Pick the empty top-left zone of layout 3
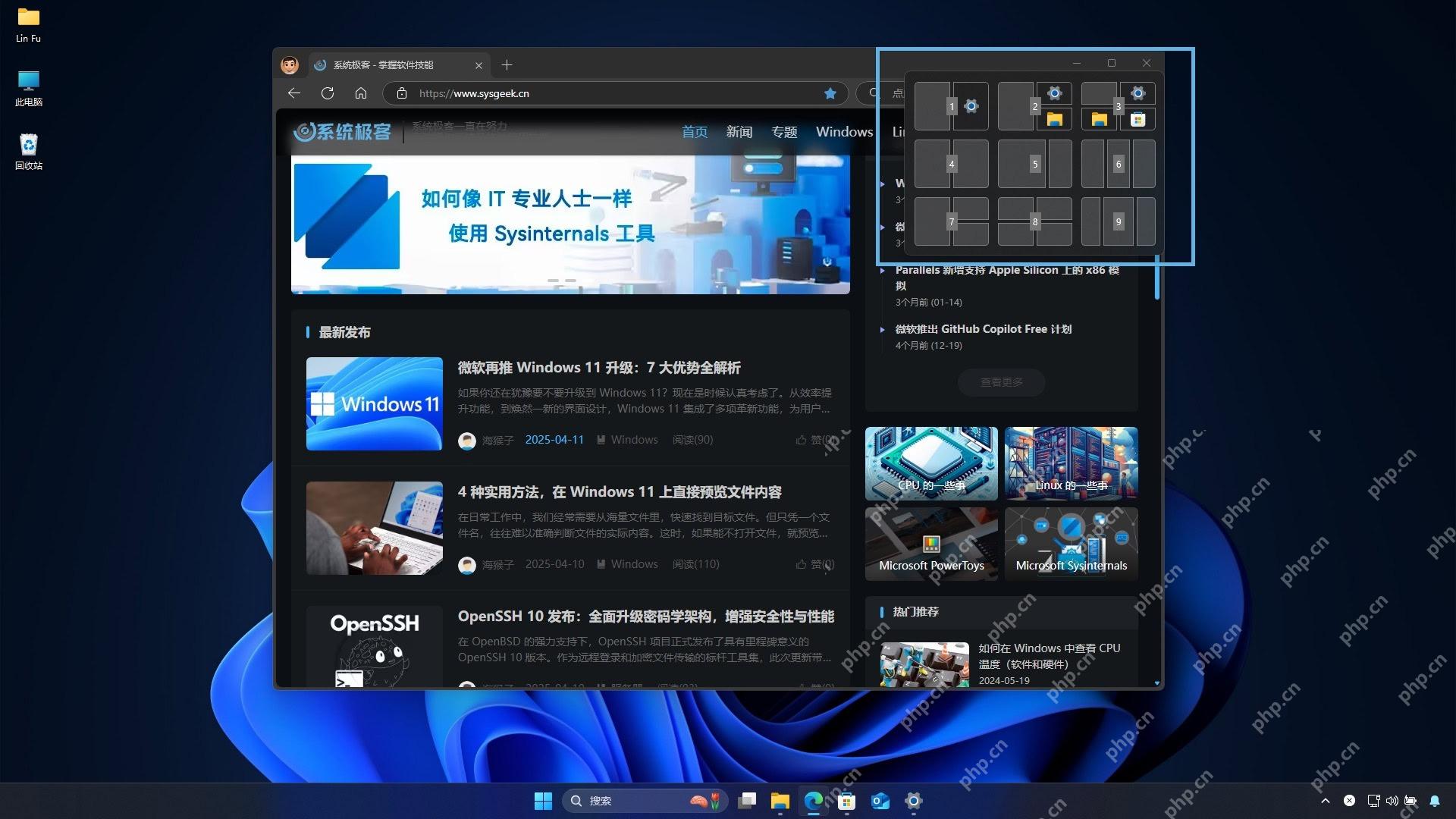This screenshot has width=1456, height=819. 1099,93
